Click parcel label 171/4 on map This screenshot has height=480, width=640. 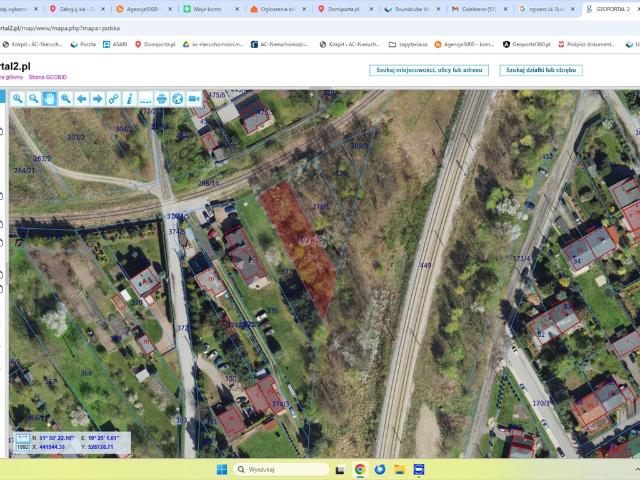pyautogui.click(x=522, y=258)
